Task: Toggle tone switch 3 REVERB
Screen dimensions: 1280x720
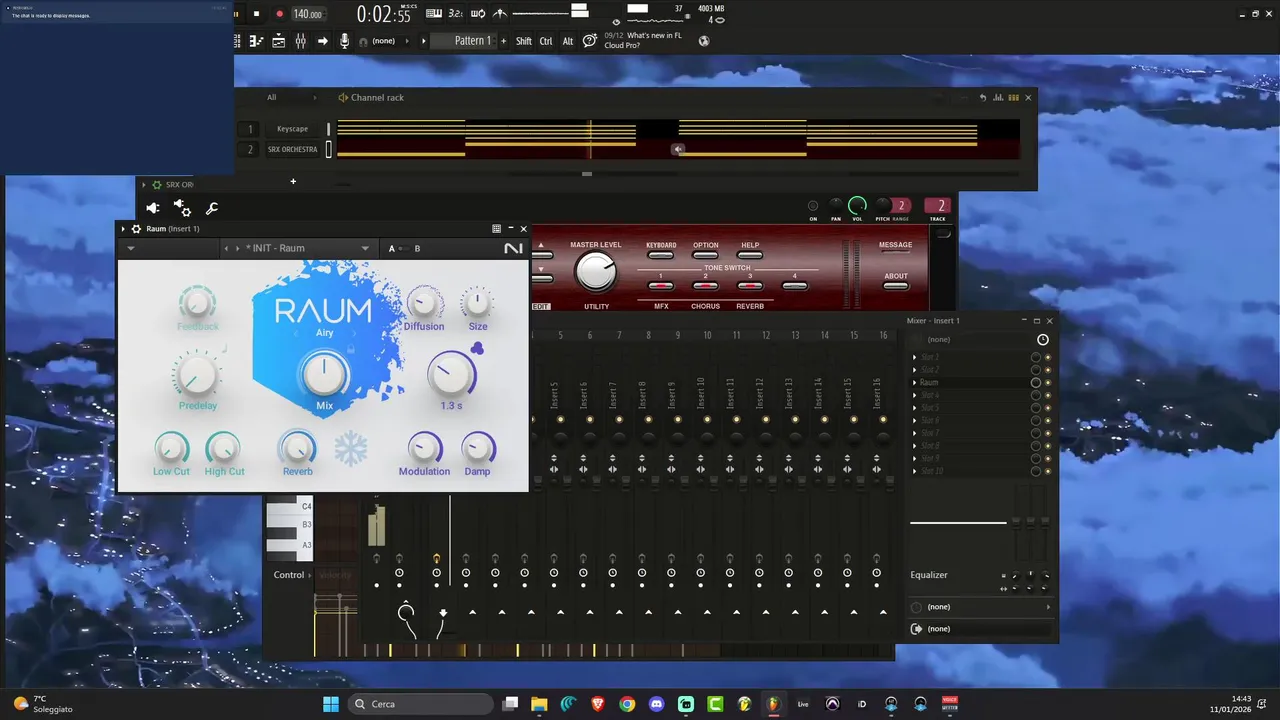Action: tap(750, 286)
